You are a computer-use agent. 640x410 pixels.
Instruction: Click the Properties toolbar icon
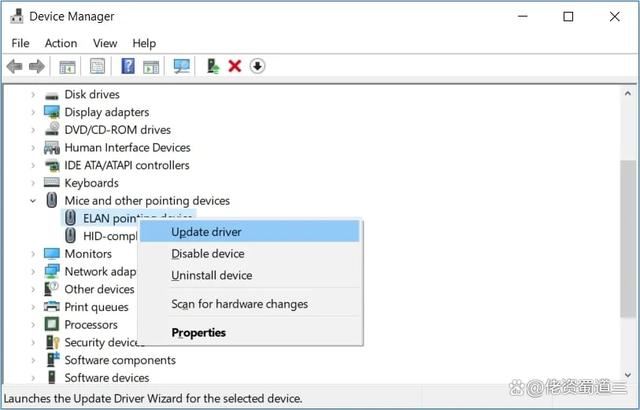[x=97, y=66]
